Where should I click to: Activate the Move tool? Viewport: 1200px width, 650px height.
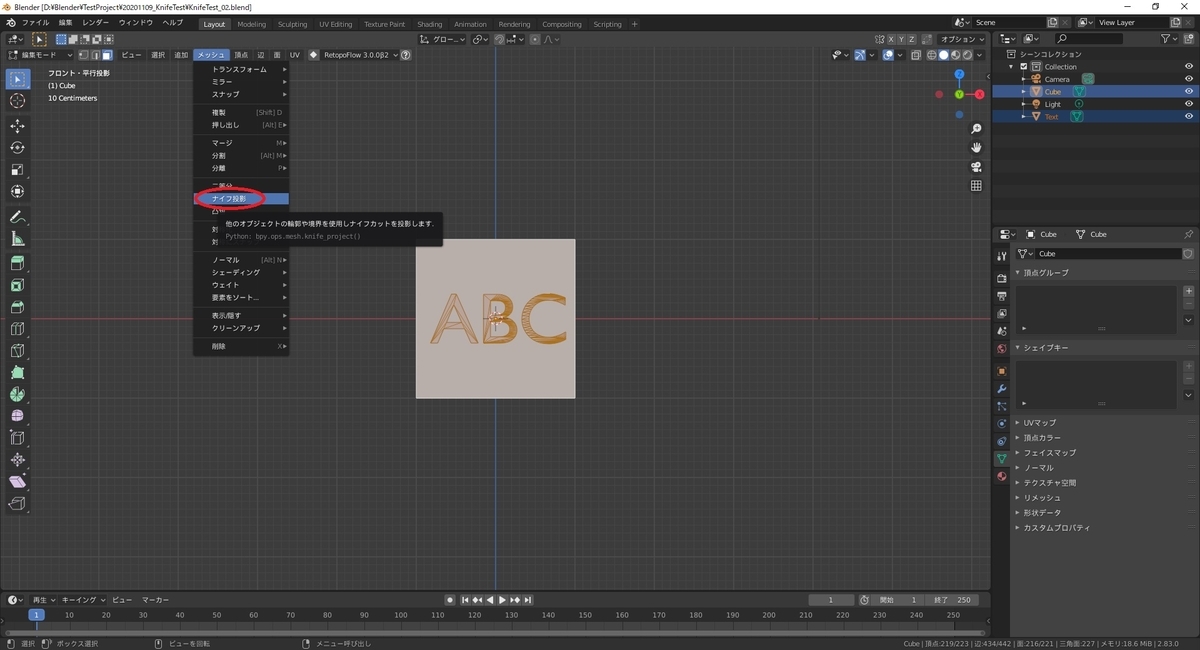[17, 126]
